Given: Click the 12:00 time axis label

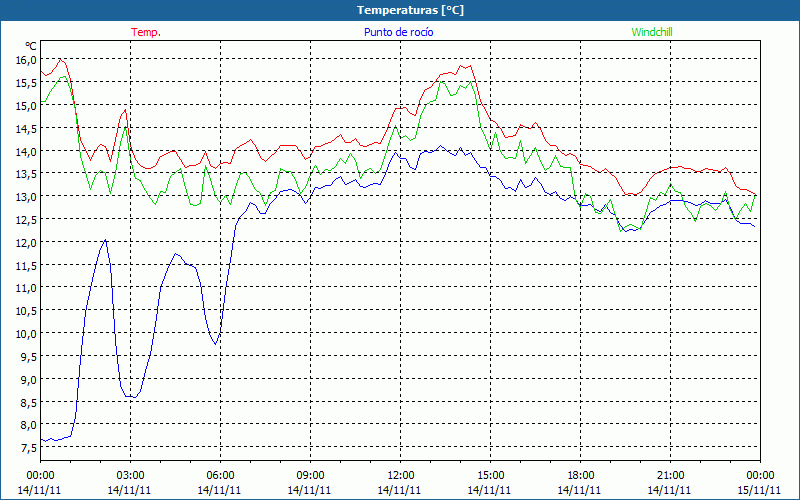Looking at the screenshot, I should click(x=400, y=476).
